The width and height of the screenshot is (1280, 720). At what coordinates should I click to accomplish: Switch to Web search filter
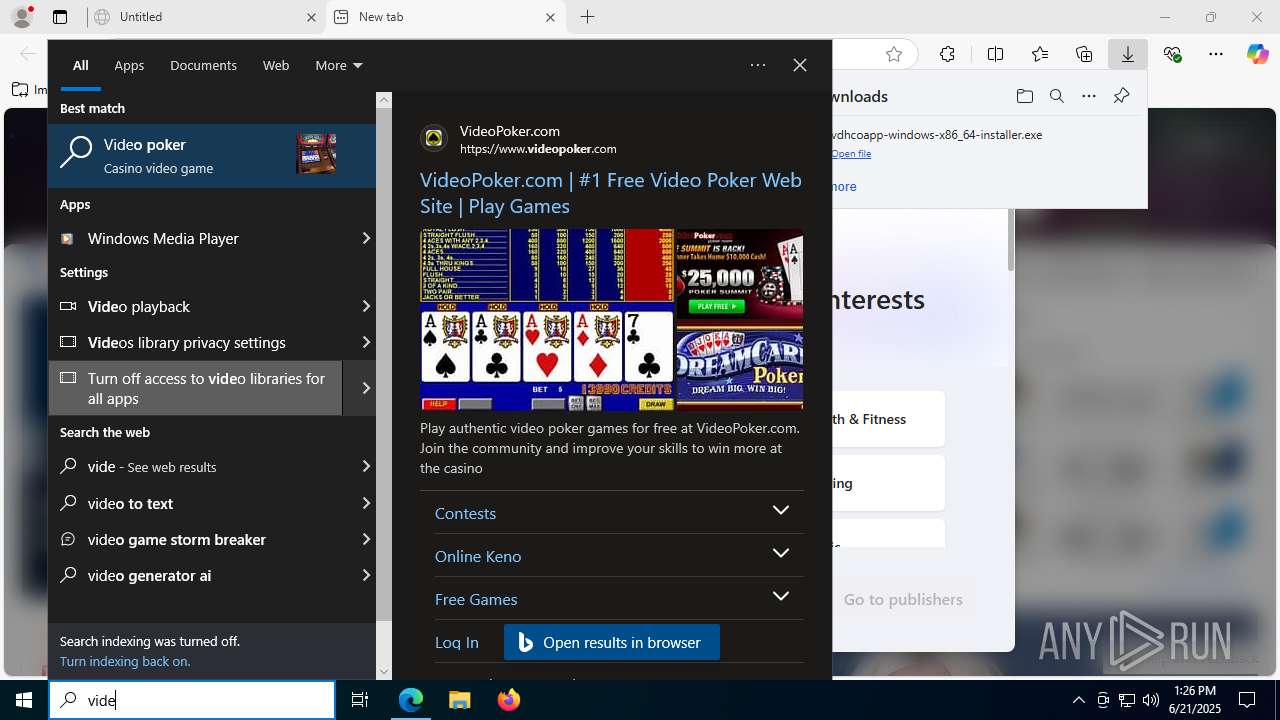276,65
